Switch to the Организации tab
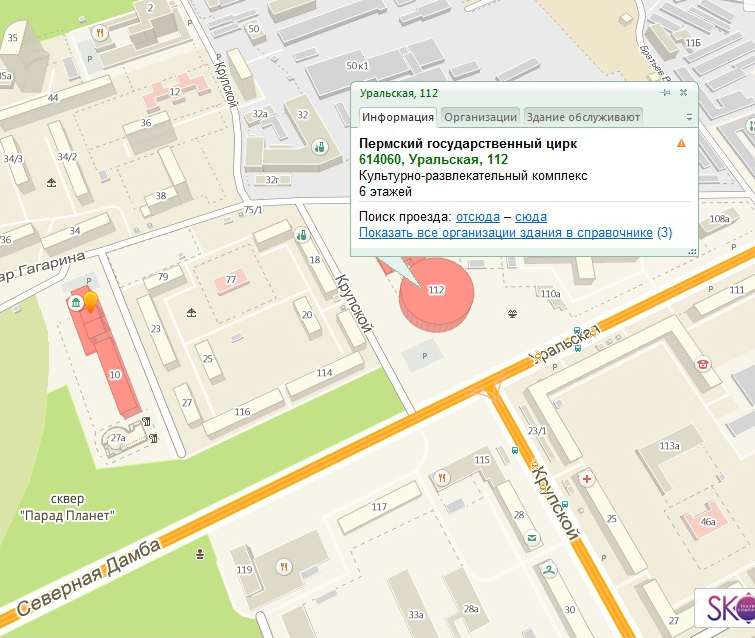Viewport: 755px width, 638px height. [480, 117]
